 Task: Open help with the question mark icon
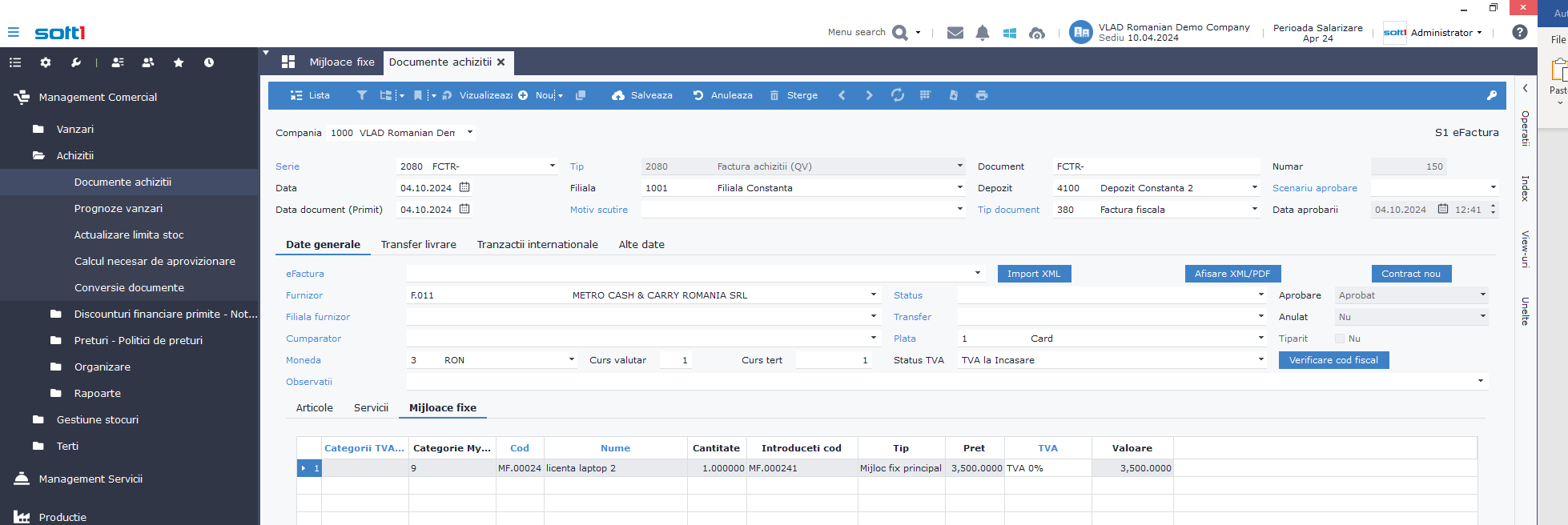pos(1520,32)
